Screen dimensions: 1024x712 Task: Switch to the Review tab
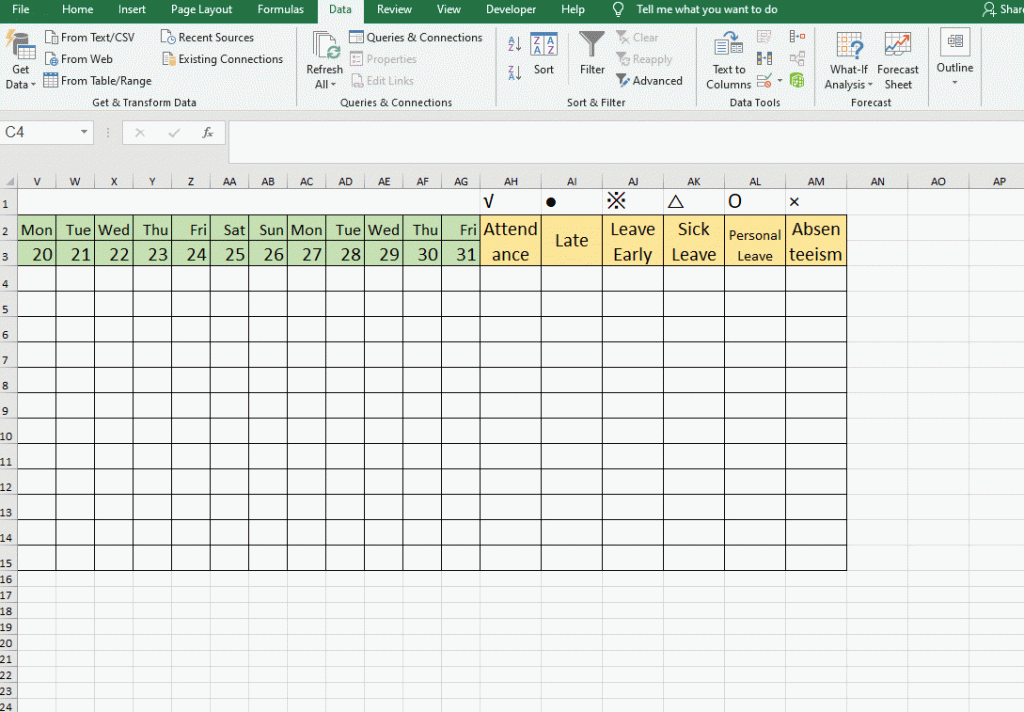[394, 9]
